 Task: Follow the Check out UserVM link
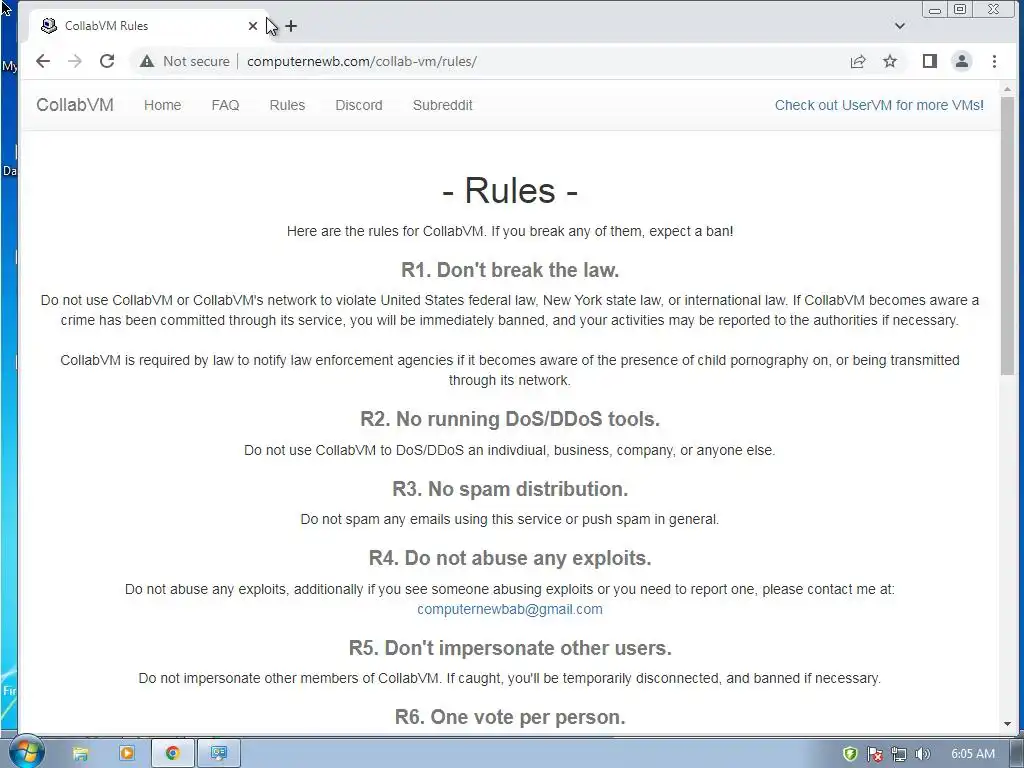[879, 105]
